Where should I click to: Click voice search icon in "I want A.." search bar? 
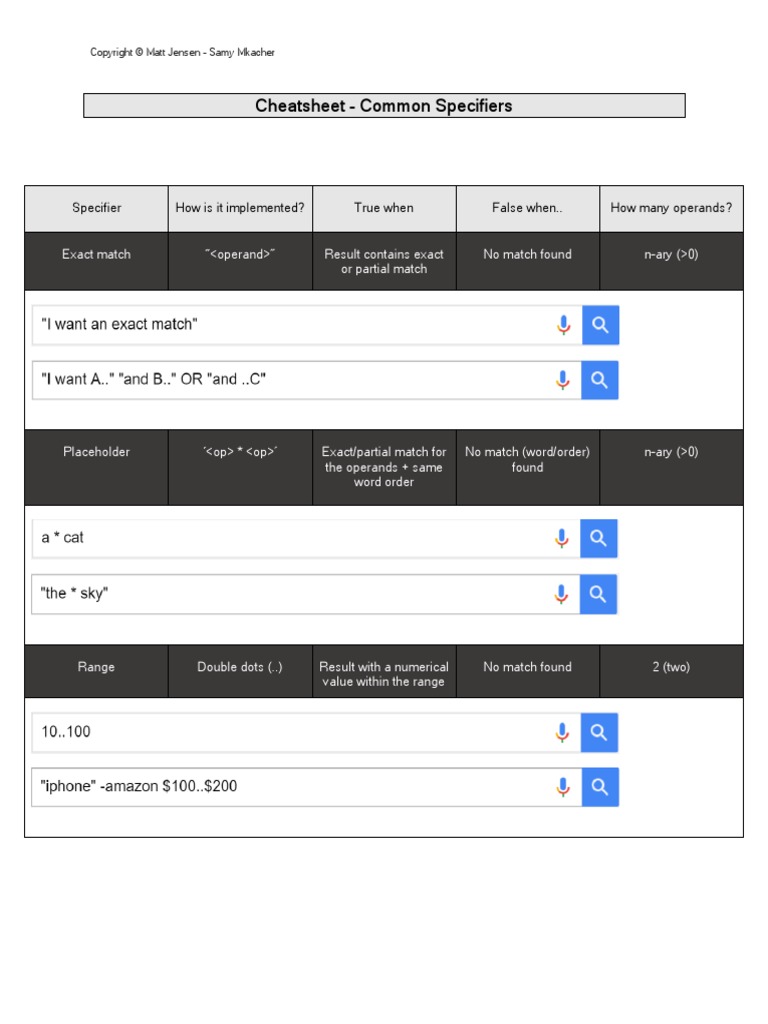[563, 380]
